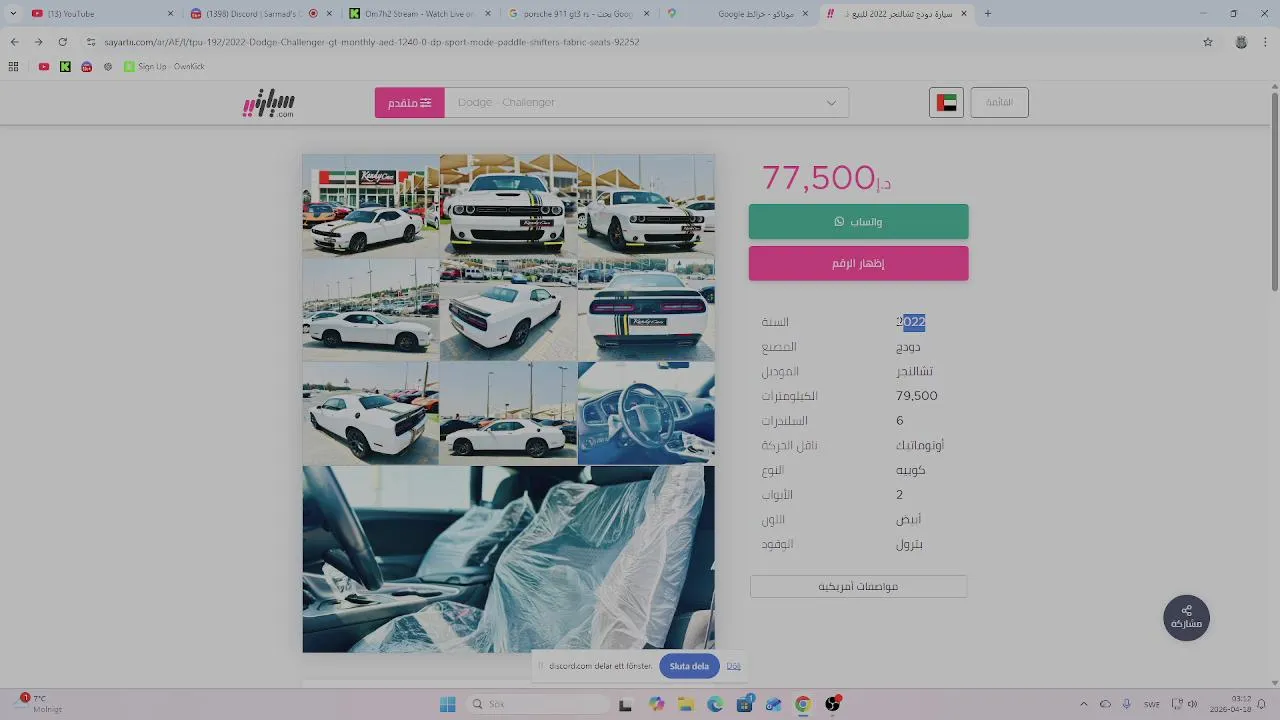Viewport: 1280px width, 720px height.
Task: Open the steering wheel interior thumbnail
Action: tap(646, 413)
